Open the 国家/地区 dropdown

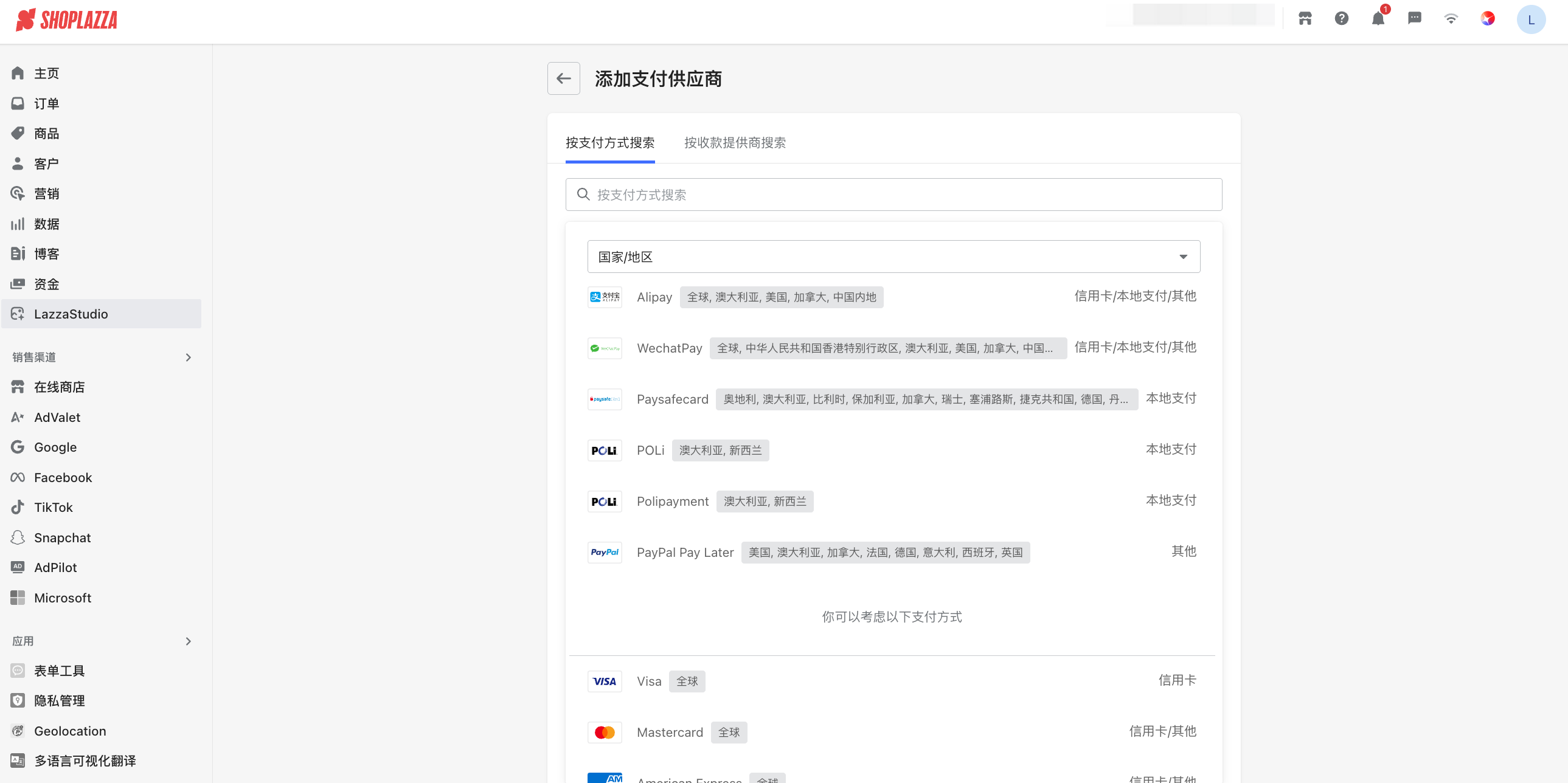click(893, 257)
